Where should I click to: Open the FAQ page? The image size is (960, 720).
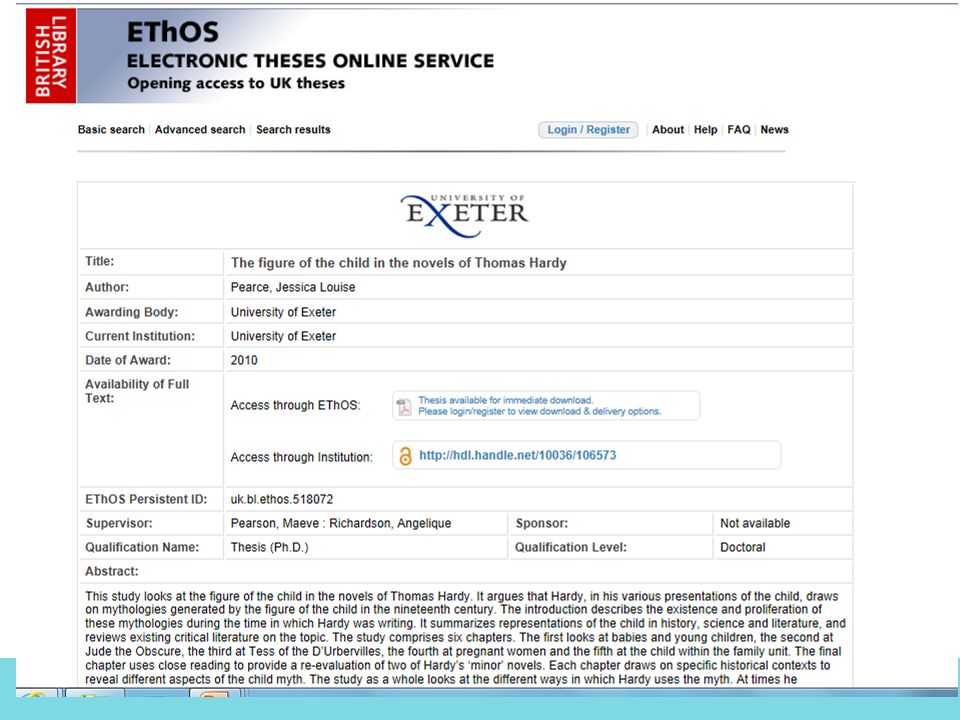point(738,130)
